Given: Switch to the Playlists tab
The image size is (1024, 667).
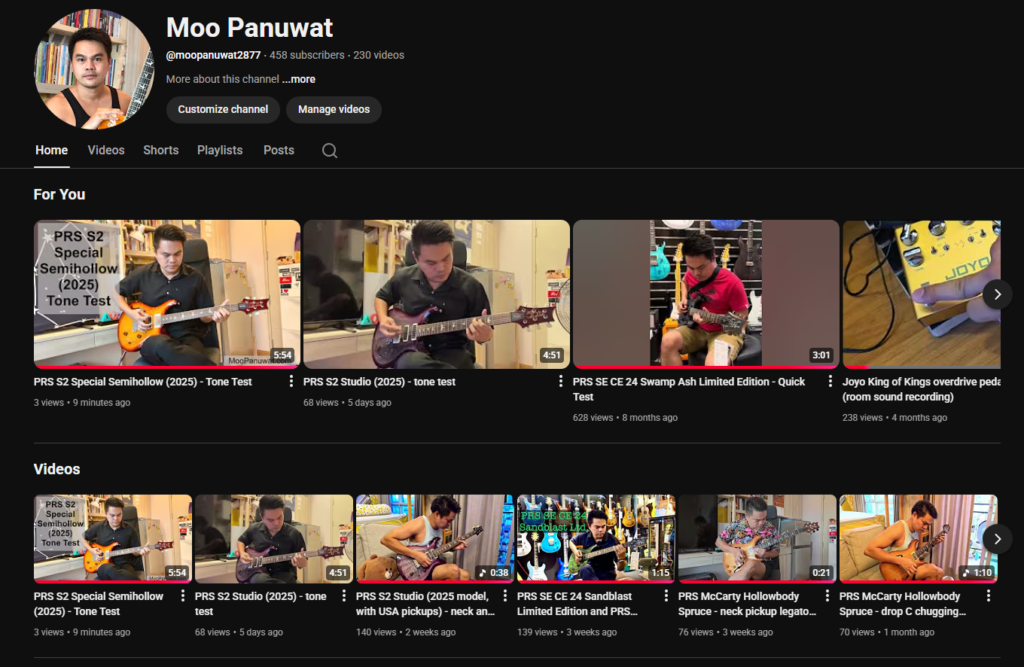Looking at the screenshot, I should 220,150.
